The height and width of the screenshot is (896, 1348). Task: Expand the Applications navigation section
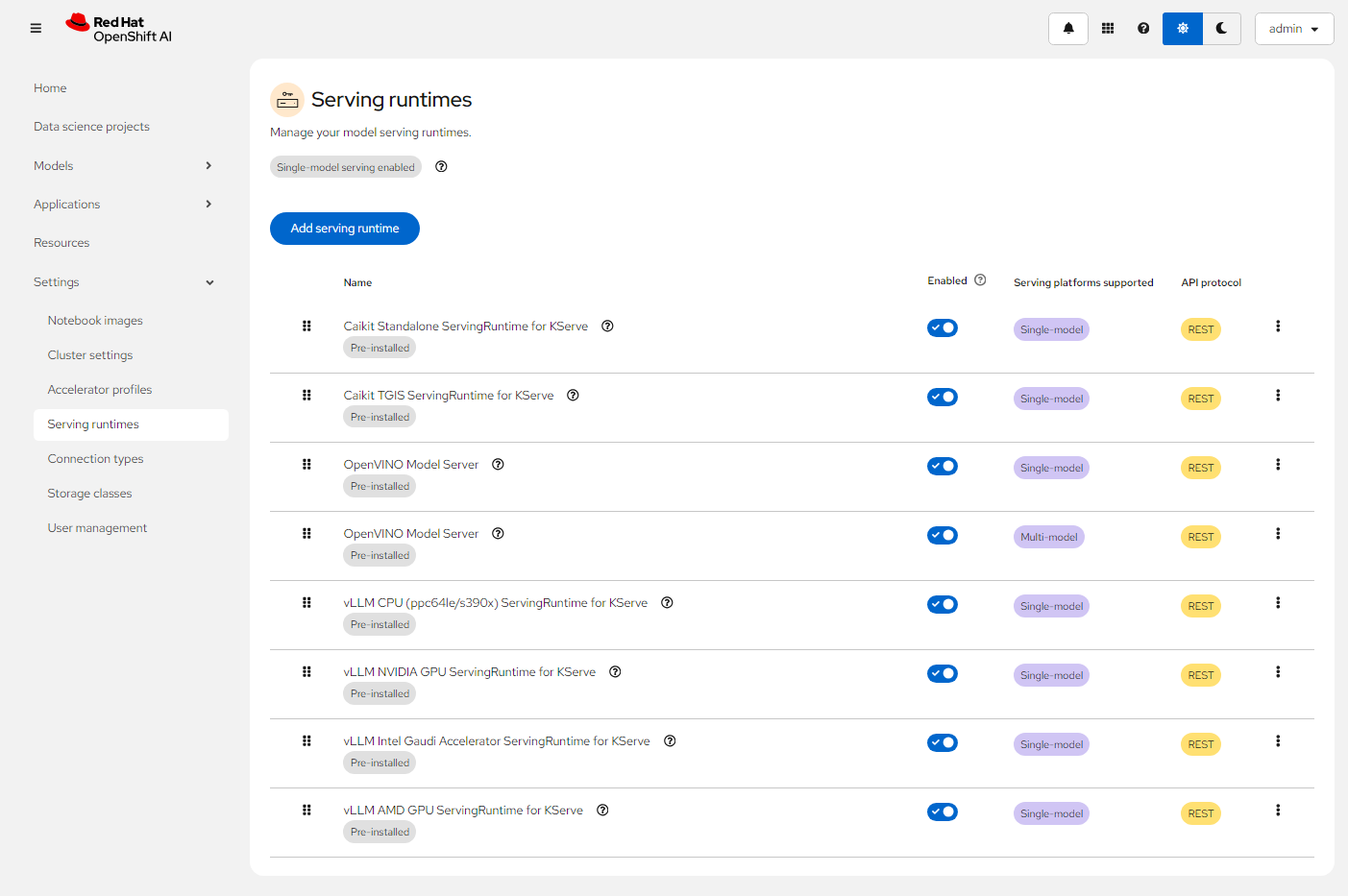[x=123, y=204]
